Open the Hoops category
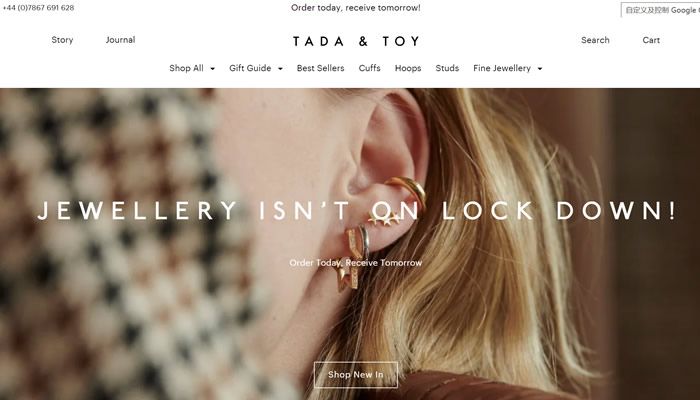Viewport: 700px width, 400px height. point(408,68)
